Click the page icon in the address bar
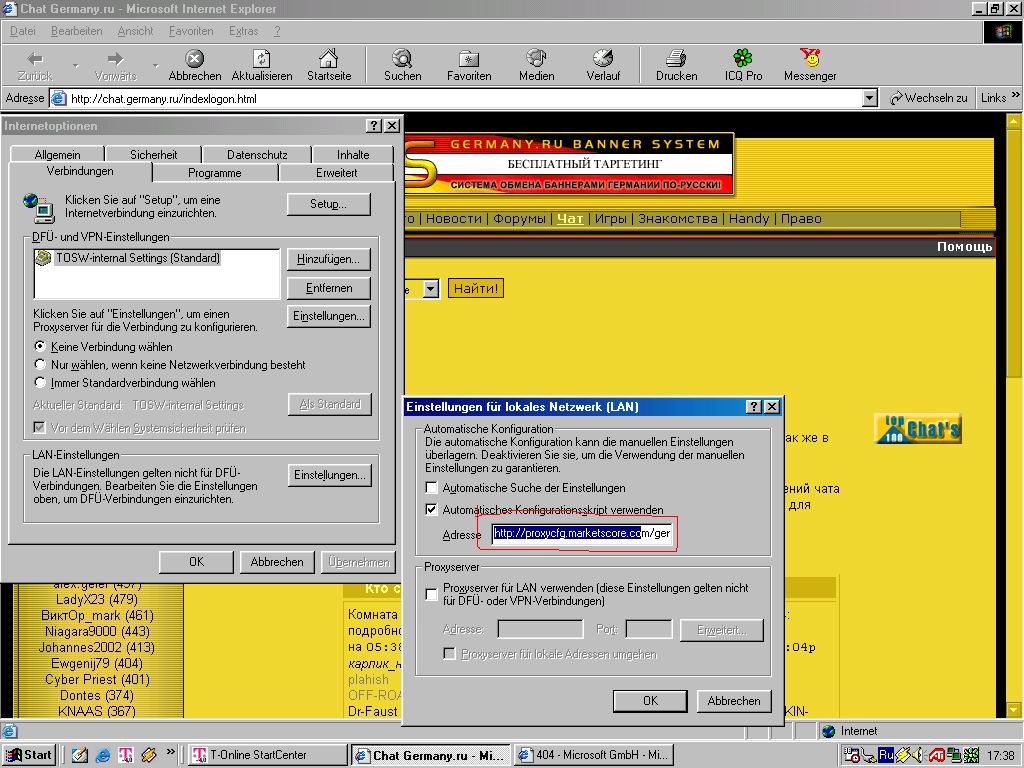The image size is (1024, 768). pyautogui.click(x=59, y=99)
